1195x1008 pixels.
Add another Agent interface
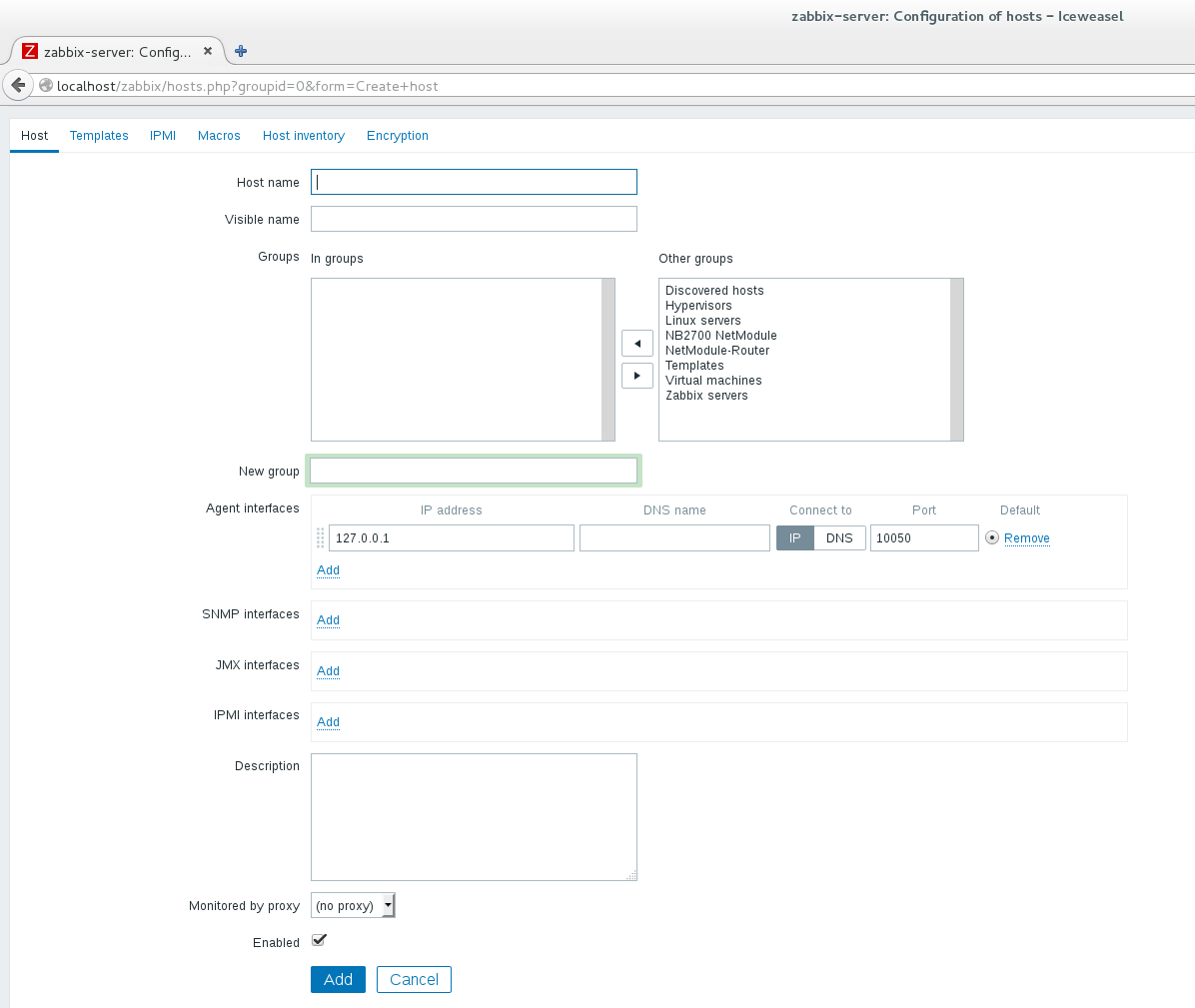329,569
